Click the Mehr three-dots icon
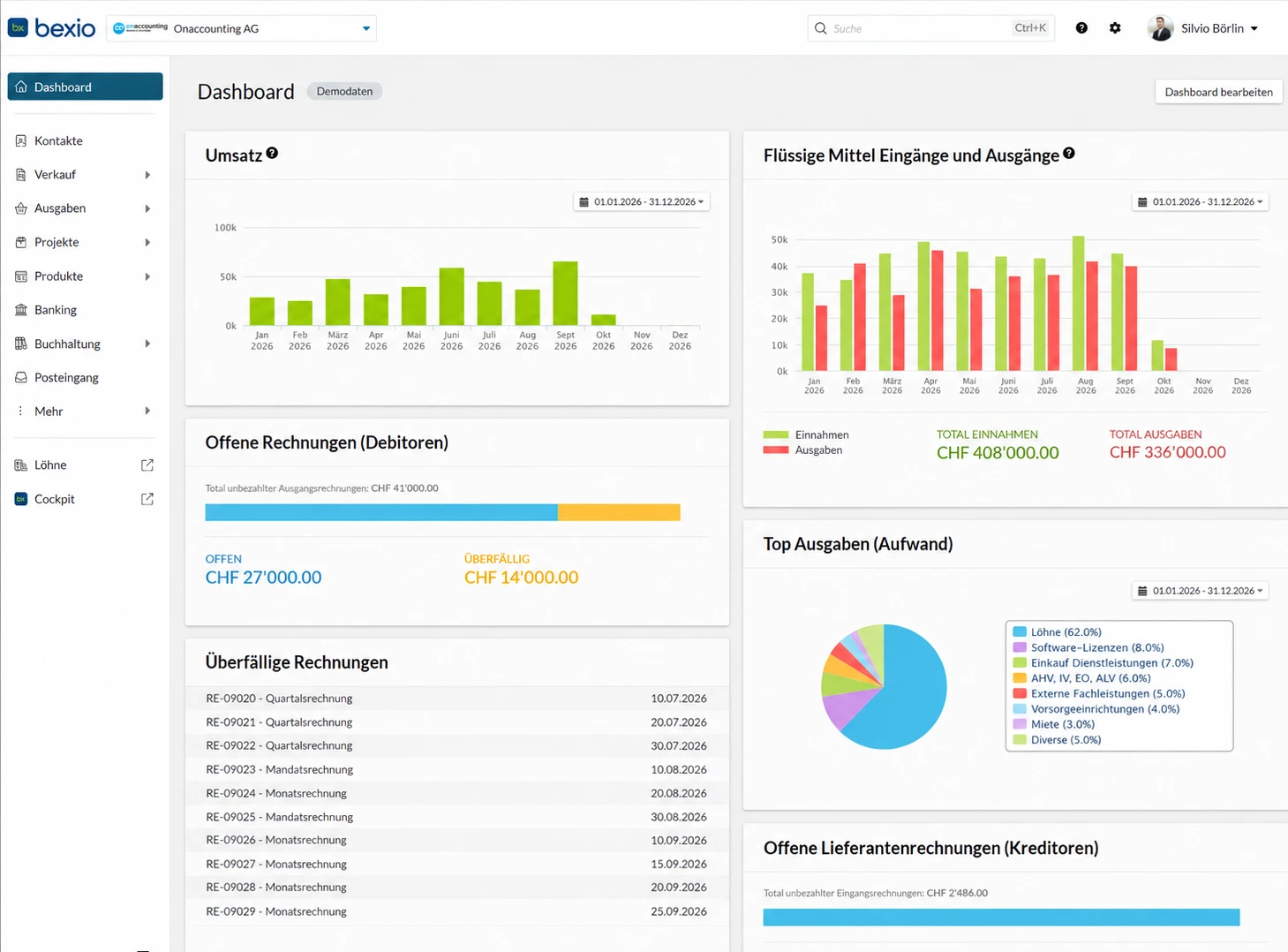 21,411
